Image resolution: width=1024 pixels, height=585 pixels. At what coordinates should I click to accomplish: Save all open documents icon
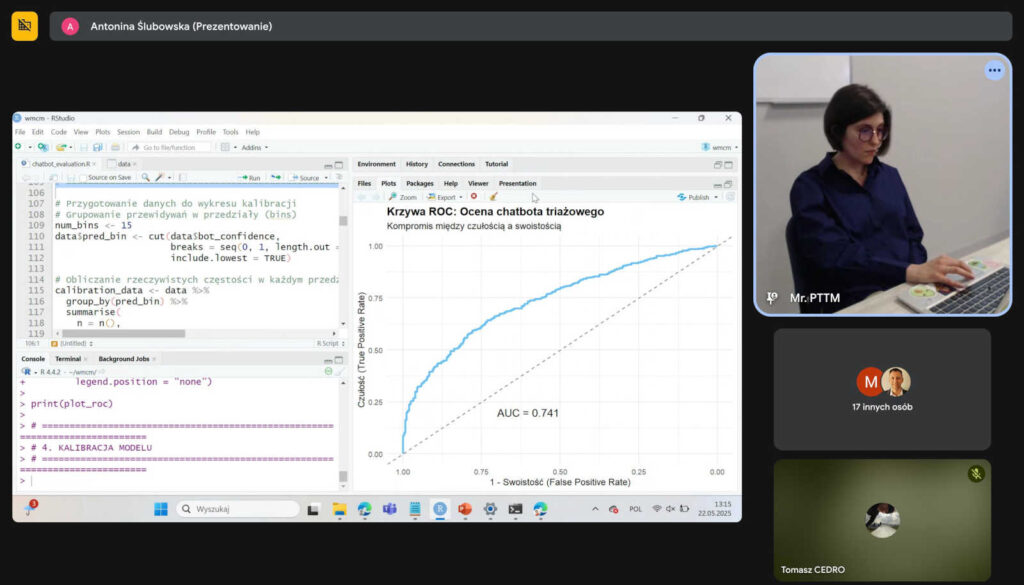pyautogui.click(x=98, y=148)
